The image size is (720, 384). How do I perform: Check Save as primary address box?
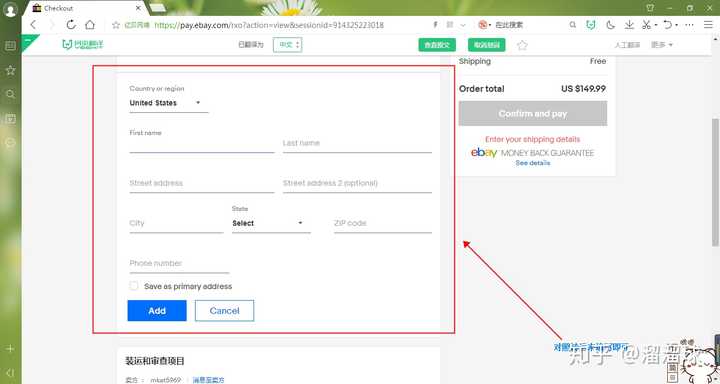point(134,286)
